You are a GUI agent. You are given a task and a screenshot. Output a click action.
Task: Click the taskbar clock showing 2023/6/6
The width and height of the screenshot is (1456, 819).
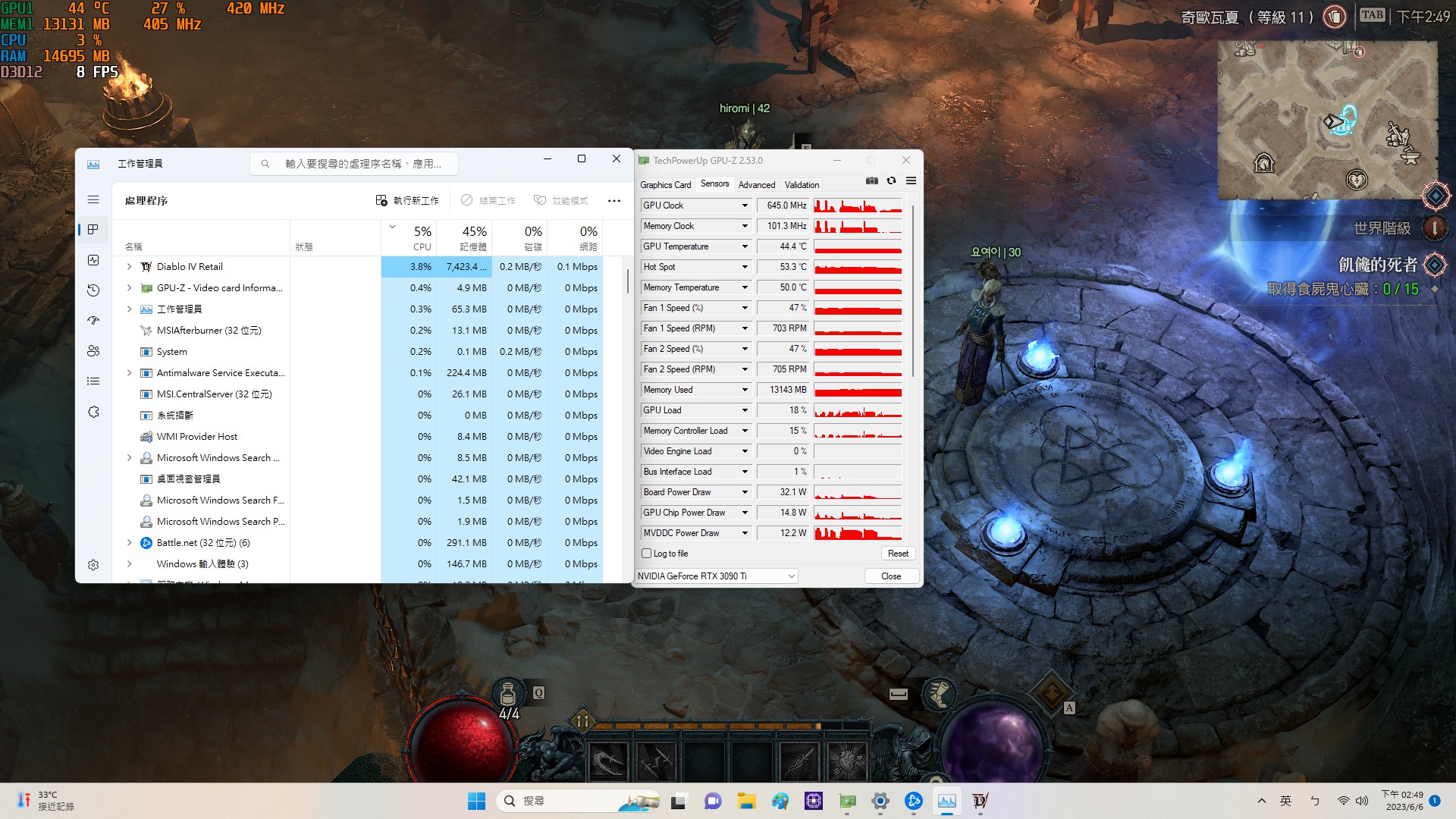[1402, 801]
